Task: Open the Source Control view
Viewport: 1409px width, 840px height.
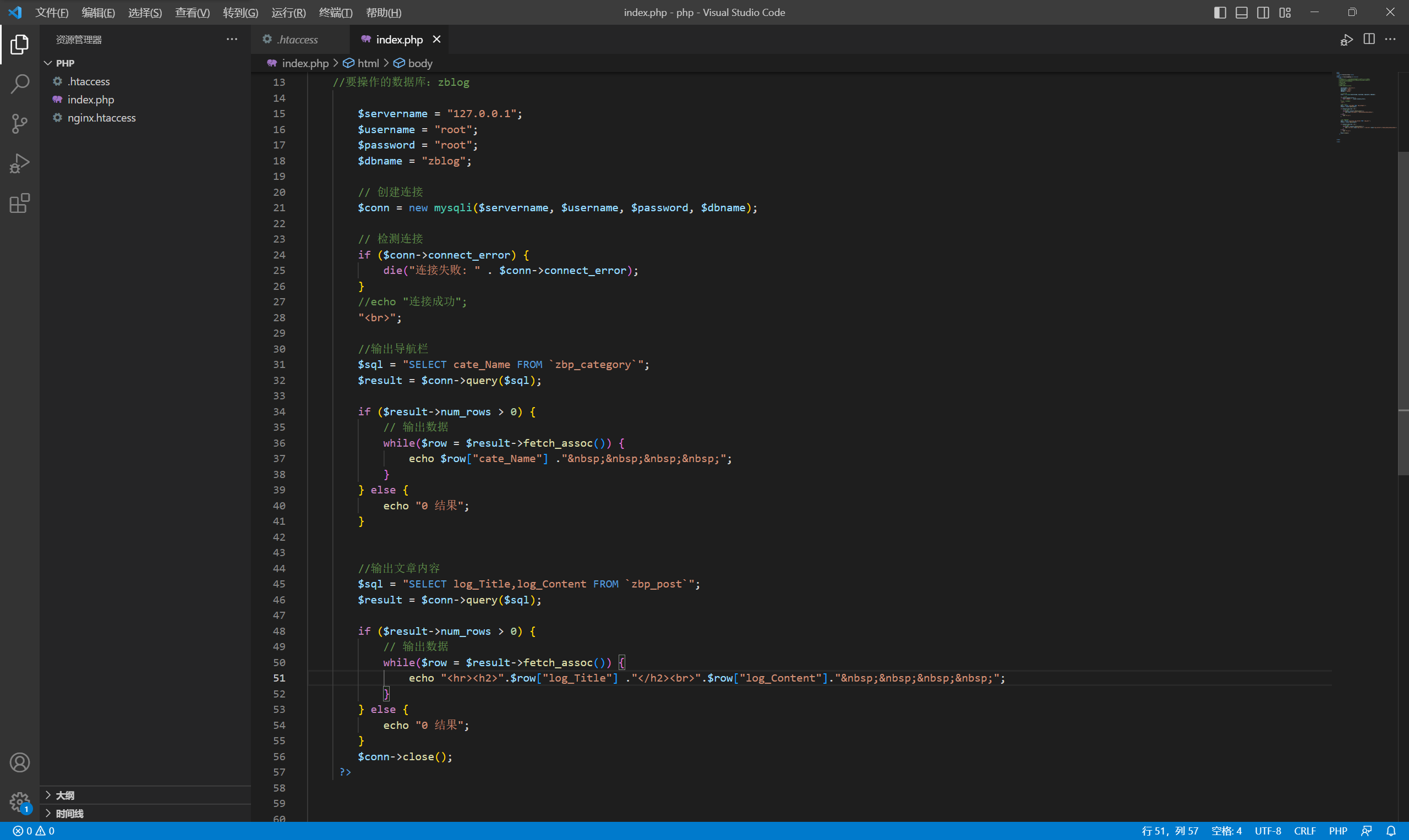Action: click(x=19, y=123)
